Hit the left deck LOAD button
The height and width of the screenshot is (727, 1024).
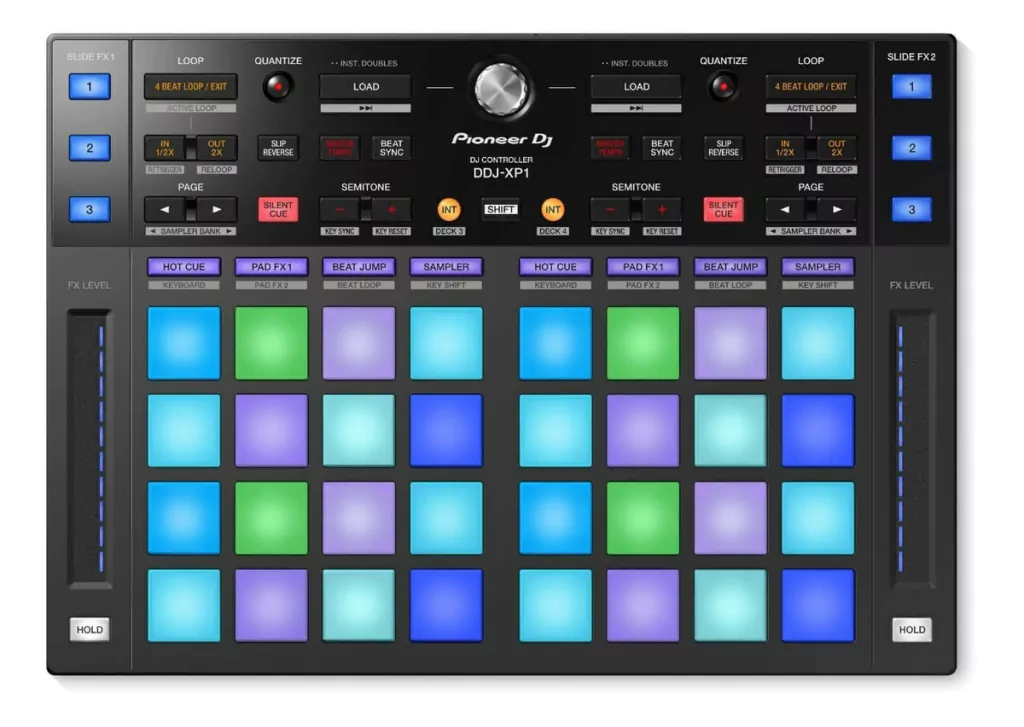click(365, 87)
